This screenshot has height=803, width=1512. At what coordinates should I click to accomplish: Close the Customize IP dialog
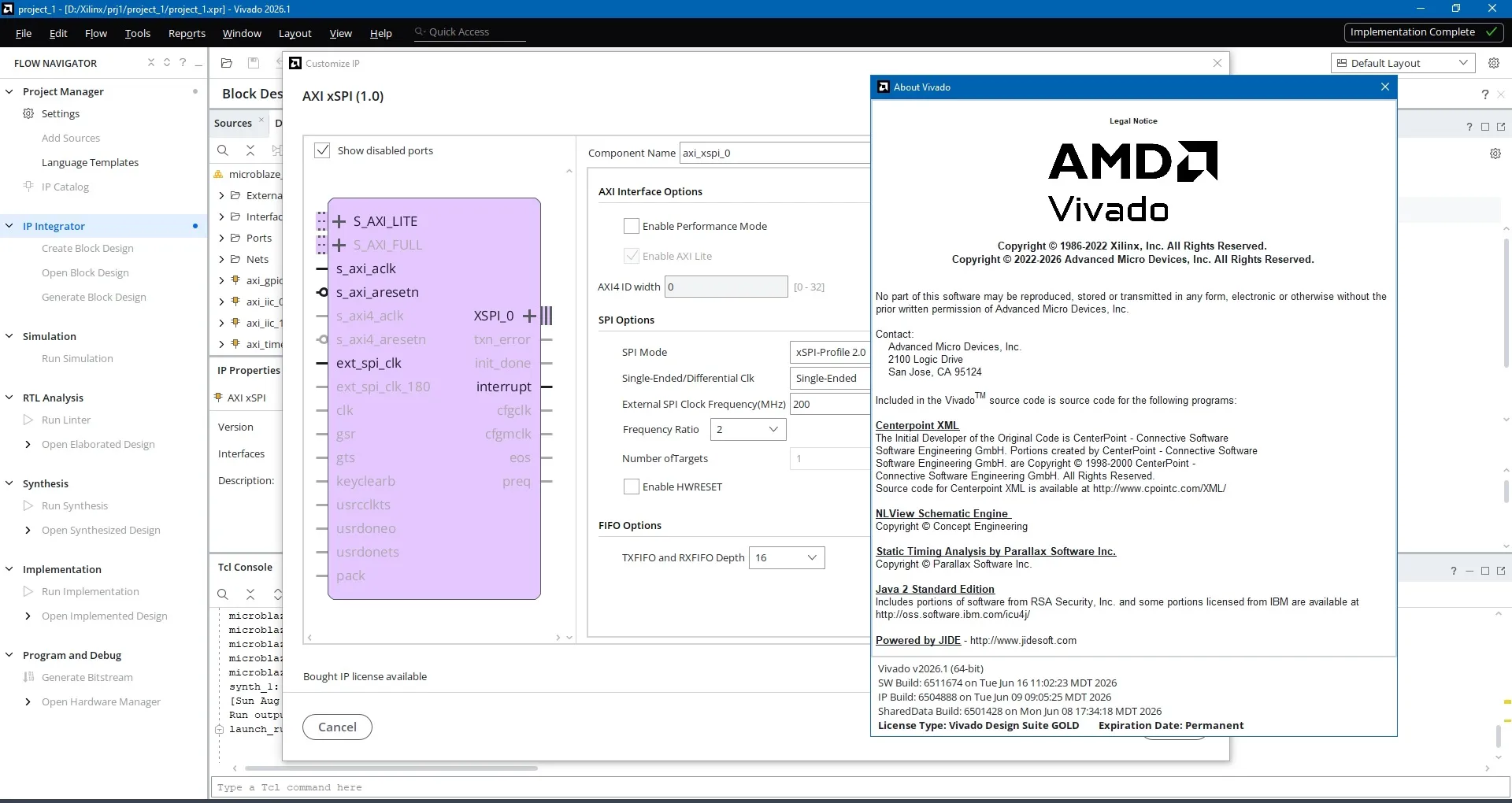[1217, 63]
